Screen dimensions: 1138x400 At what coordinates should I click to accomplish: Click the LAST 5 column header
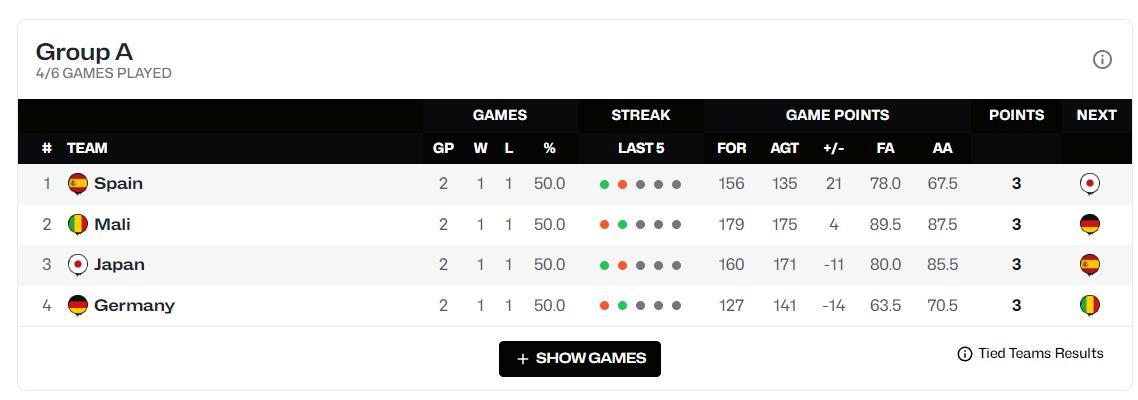pyautogui.click(x=641, y=148)
